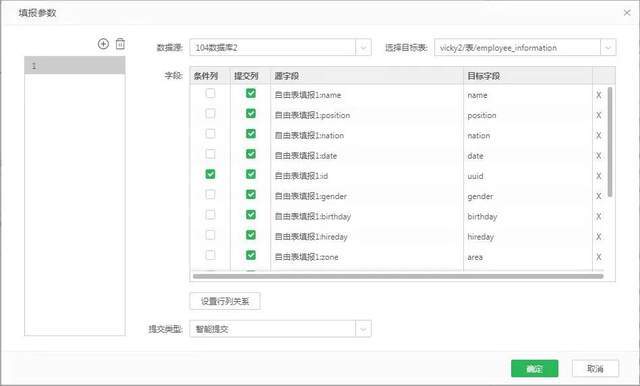This screenshot has width=640, height=386.
Task: Uncheck submit column for position row
Action: click(251, 113)
